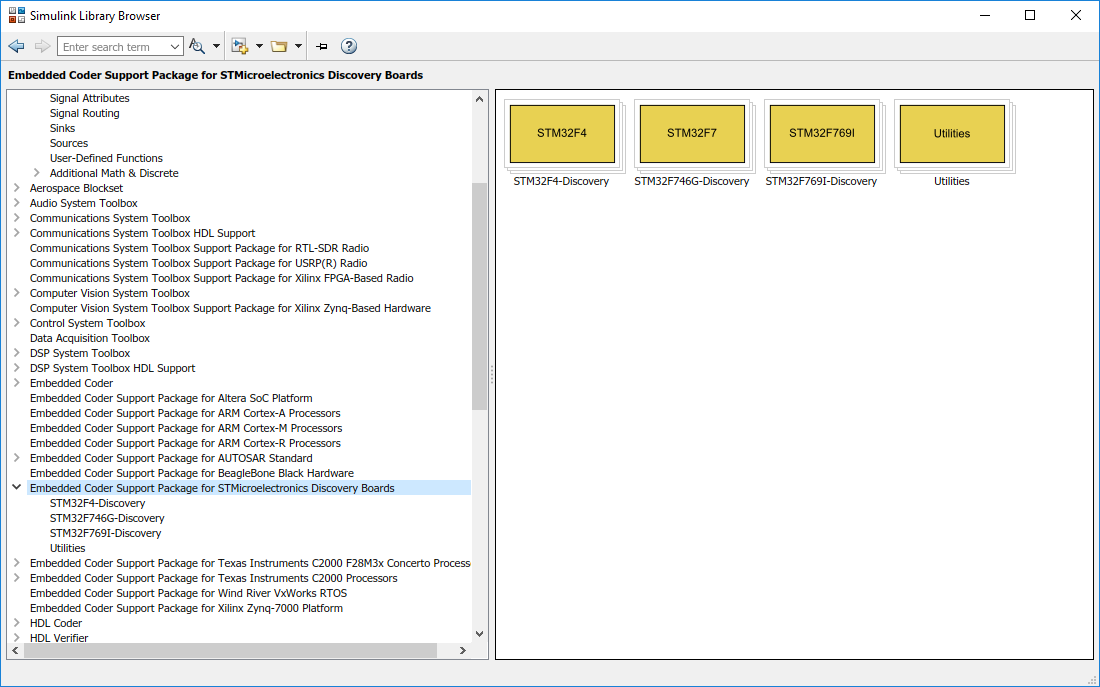Viewport: 1100px width, 687px height.
Task: Select Data Acquisition Toolbox in the tree
Action: (90, 338)
